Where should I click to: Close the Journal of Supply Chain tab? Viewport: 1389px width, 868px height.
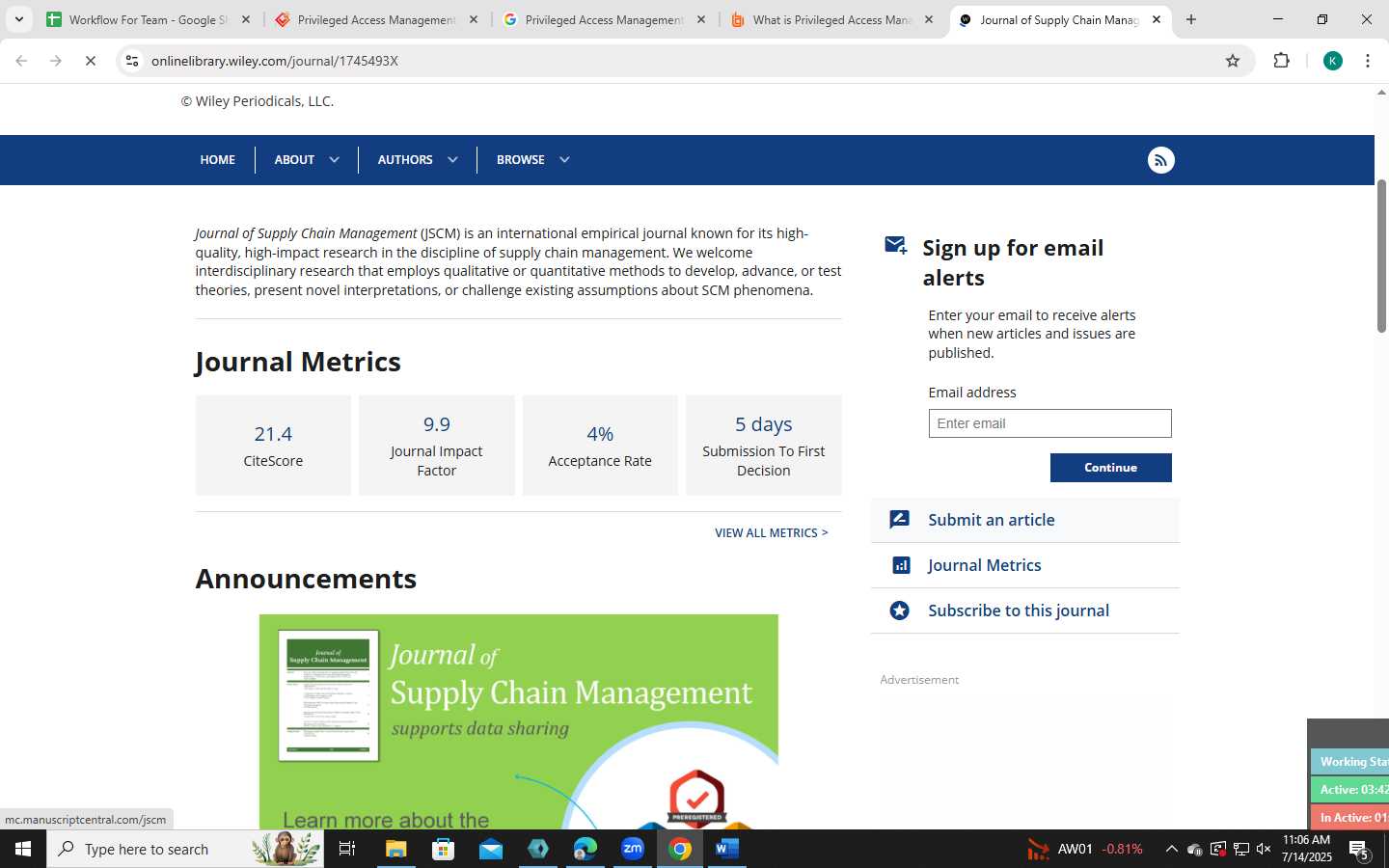[x=1157, y=19]
